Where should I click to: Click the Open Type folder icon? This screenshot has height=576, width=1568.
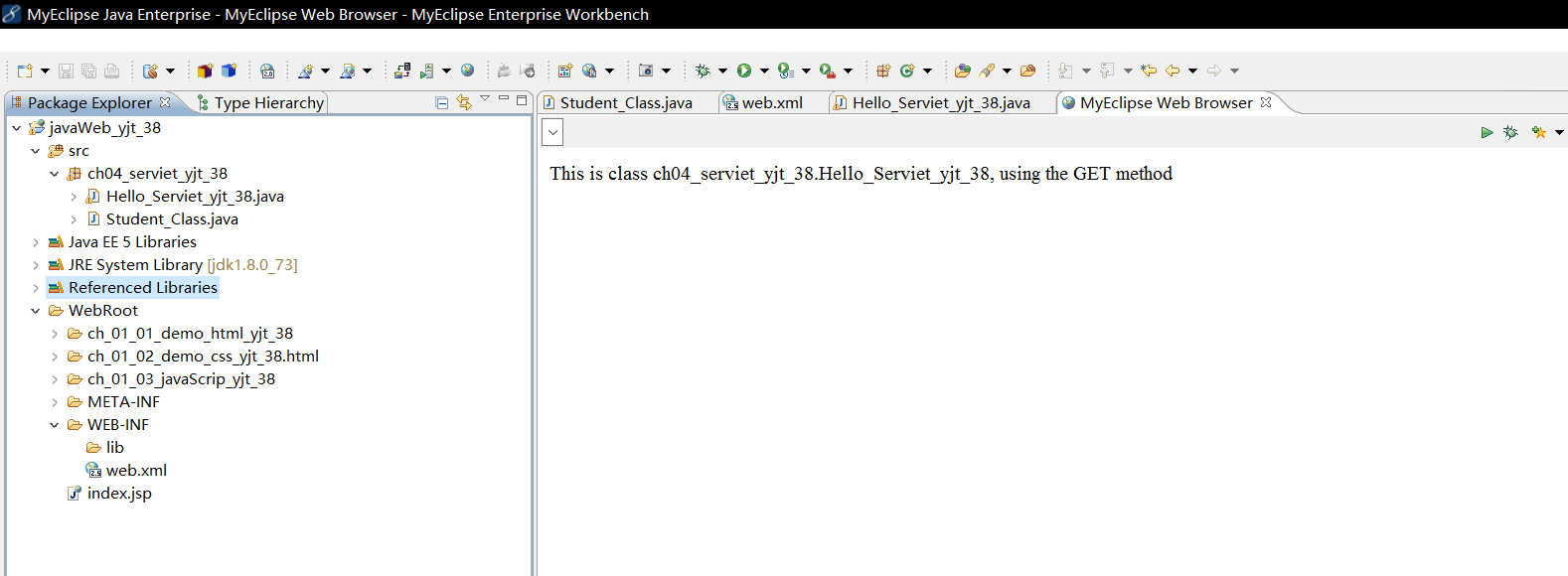tap(962, 71)
